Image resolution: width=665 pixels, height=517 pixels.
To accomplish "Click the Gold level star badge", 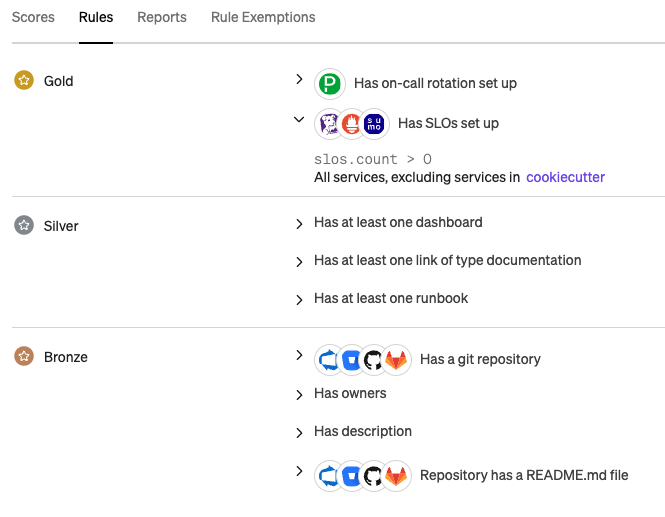I will 24,81.
